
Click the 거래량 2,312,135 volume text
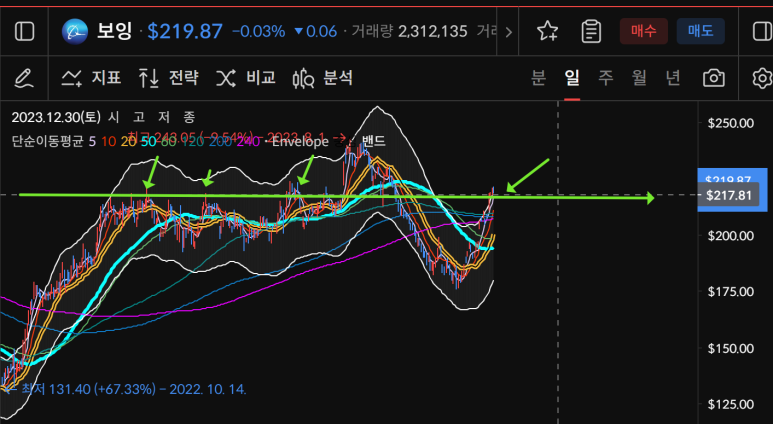(409, 32)
